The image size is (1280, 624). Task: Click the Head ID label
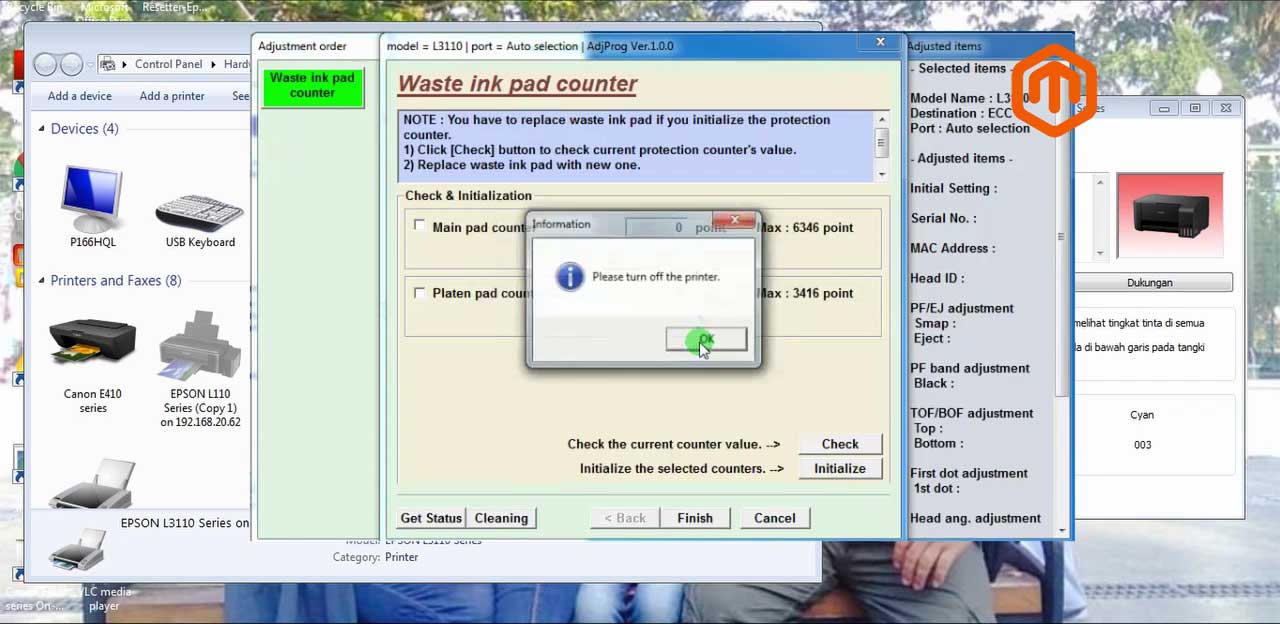(x=937, y=278)
